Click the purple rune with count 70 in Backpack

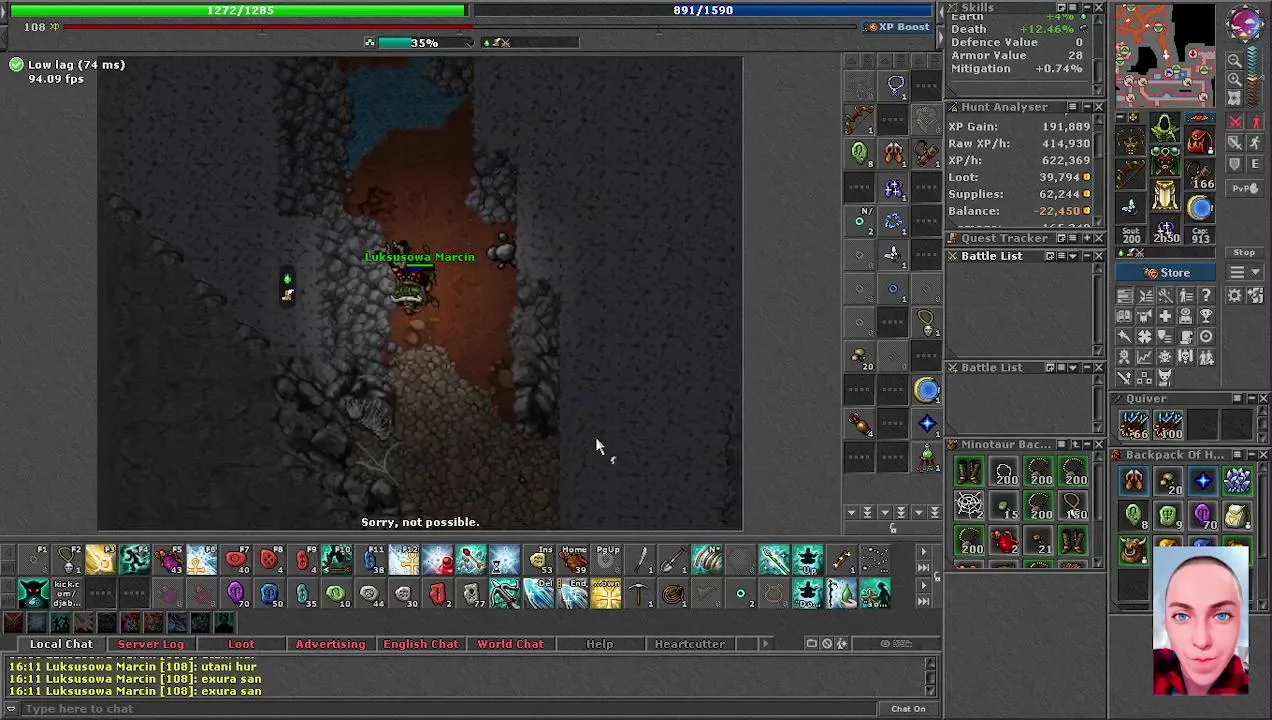click(1202, 516)
